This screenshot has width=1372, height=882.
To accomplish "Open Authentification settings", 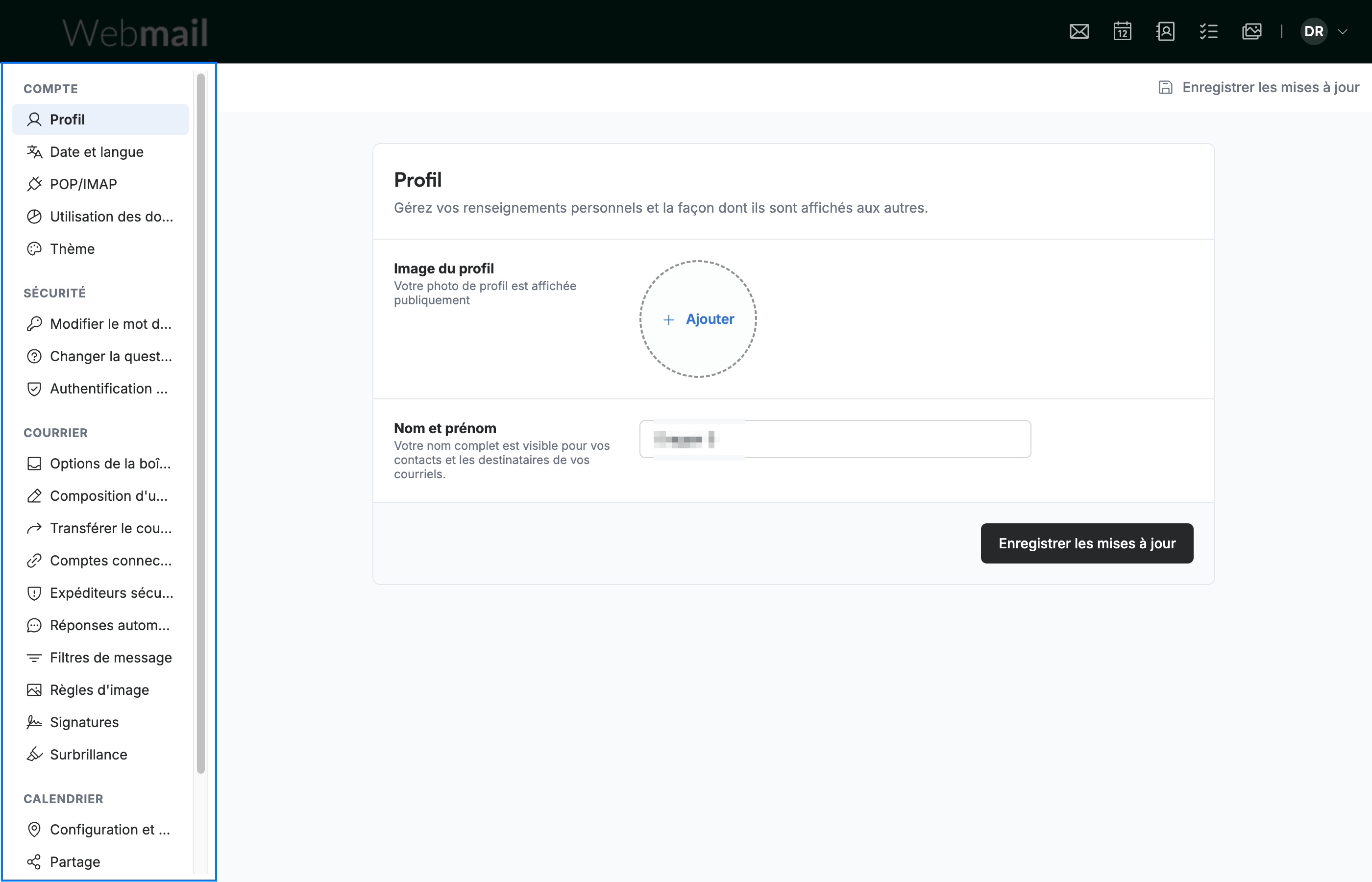I will pos(100,388).
